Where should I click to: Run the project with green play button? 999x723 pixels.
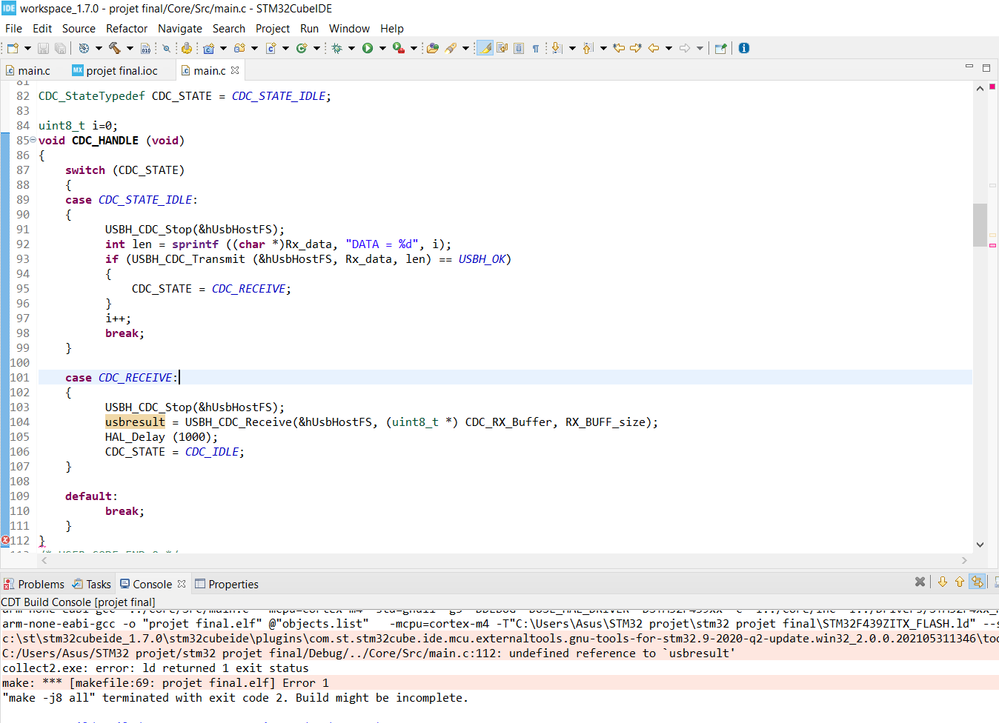[368, 48]
